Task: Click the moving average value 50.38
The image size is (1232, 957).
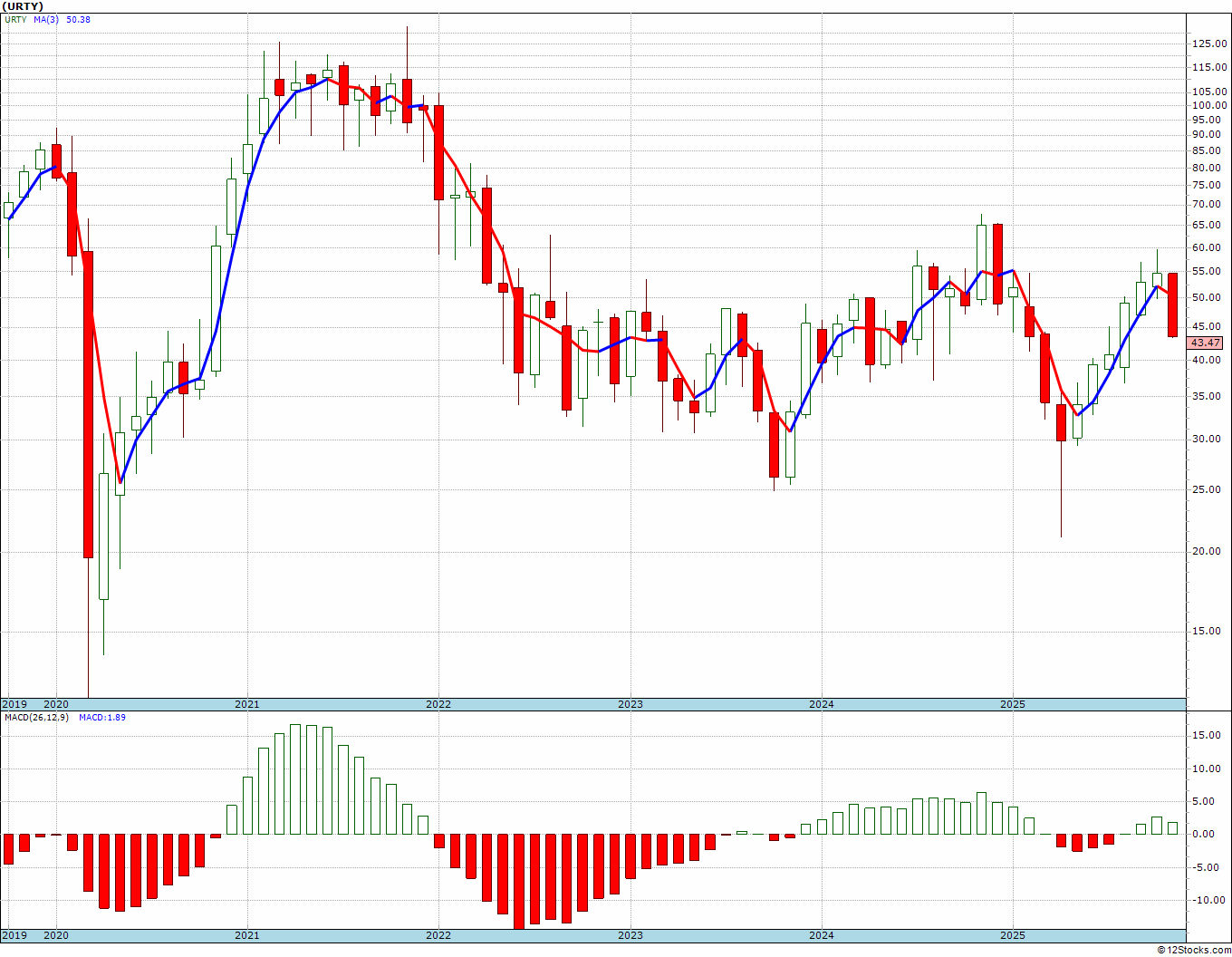Action: pos(78,19)
